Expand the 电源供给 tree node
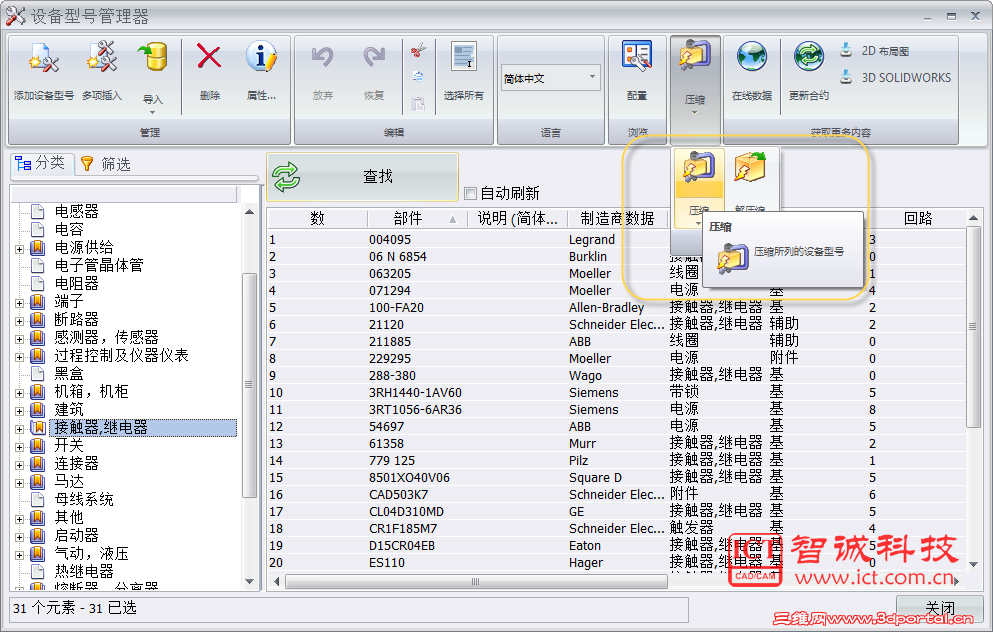The height and width of the screenshot is (632, 993). click(x=20, y=249)
